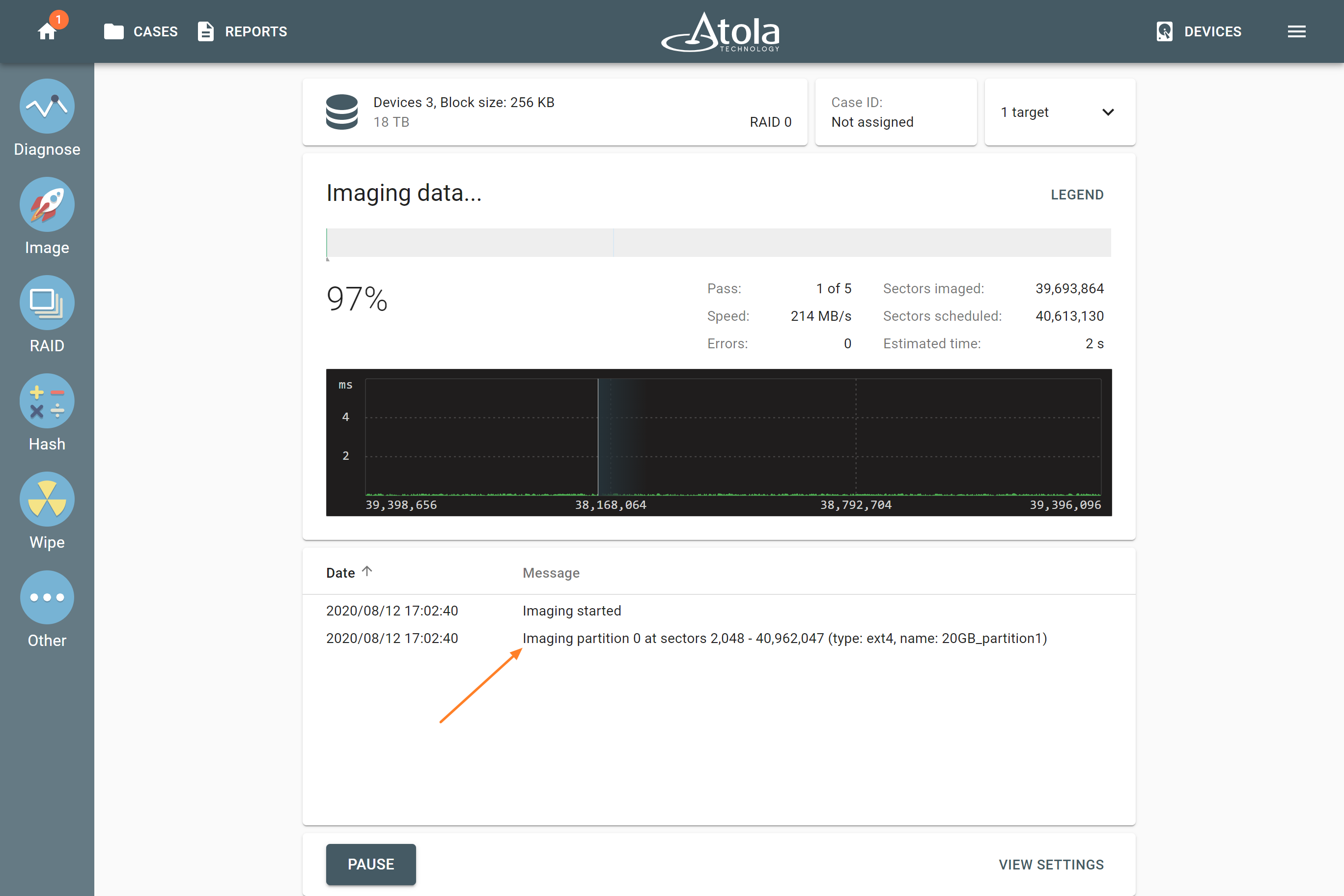The width and height of the screenshot is (1344, 896).
Task: Click the imaging progress bar
Action: click(718, 243)
